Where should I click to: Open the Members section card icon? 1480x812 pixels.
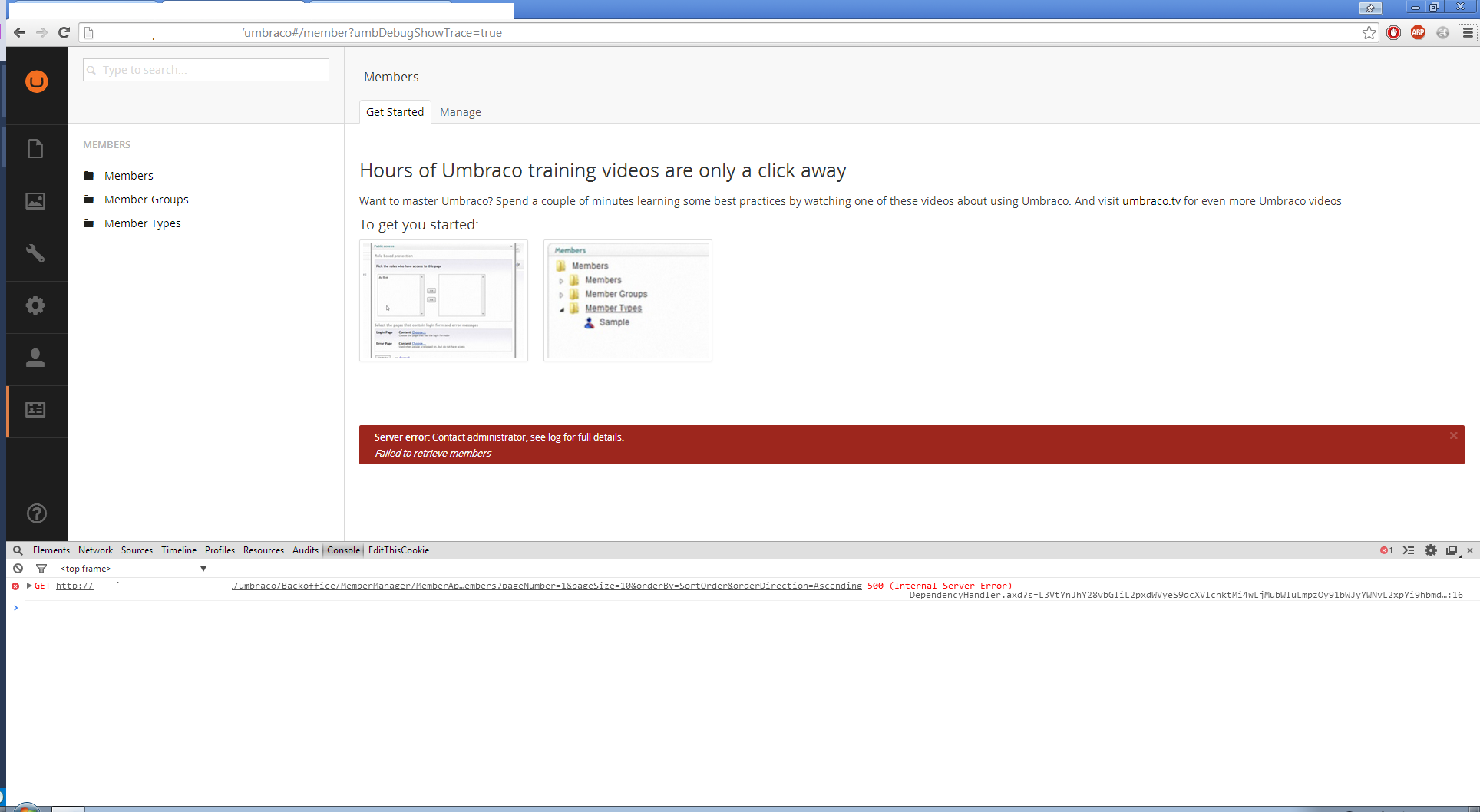tap(35, 410)
